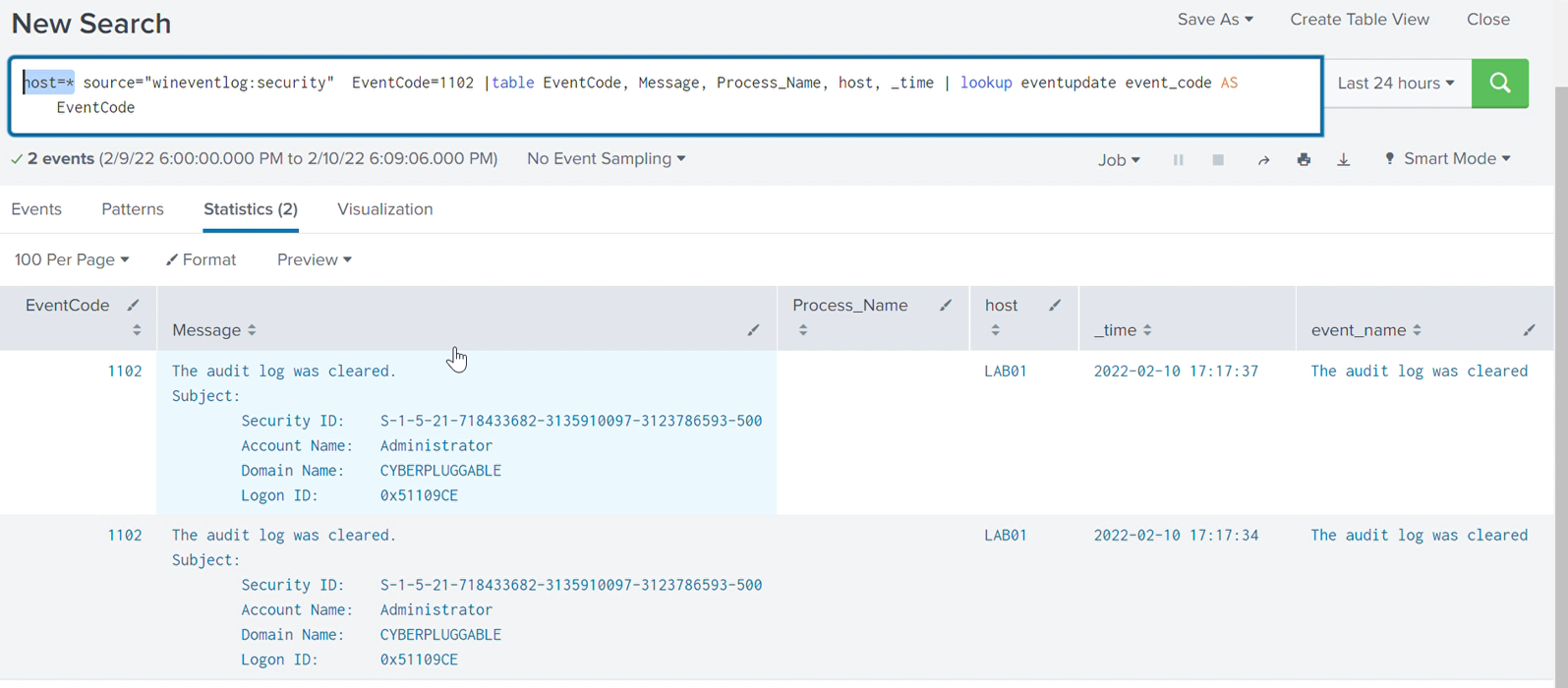Click into the search query input
The width and height of the screenshot is (1568, 688).
[x=666, y=95]
